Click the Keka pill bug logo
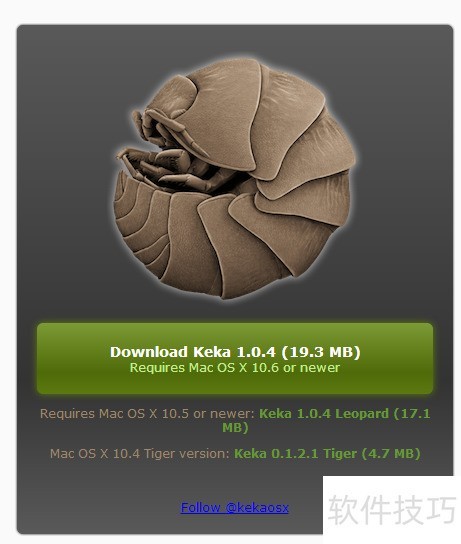Screen dimensions: 461x544 (x=235, y=179)
